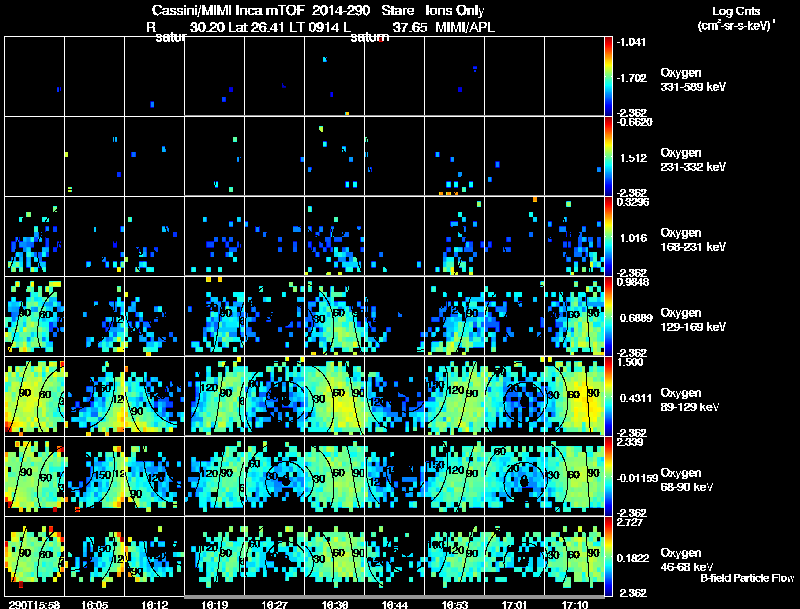Click the 'Log Cnts' scale heading
This screenshot has height=609, width=800.
click(736, 11)
